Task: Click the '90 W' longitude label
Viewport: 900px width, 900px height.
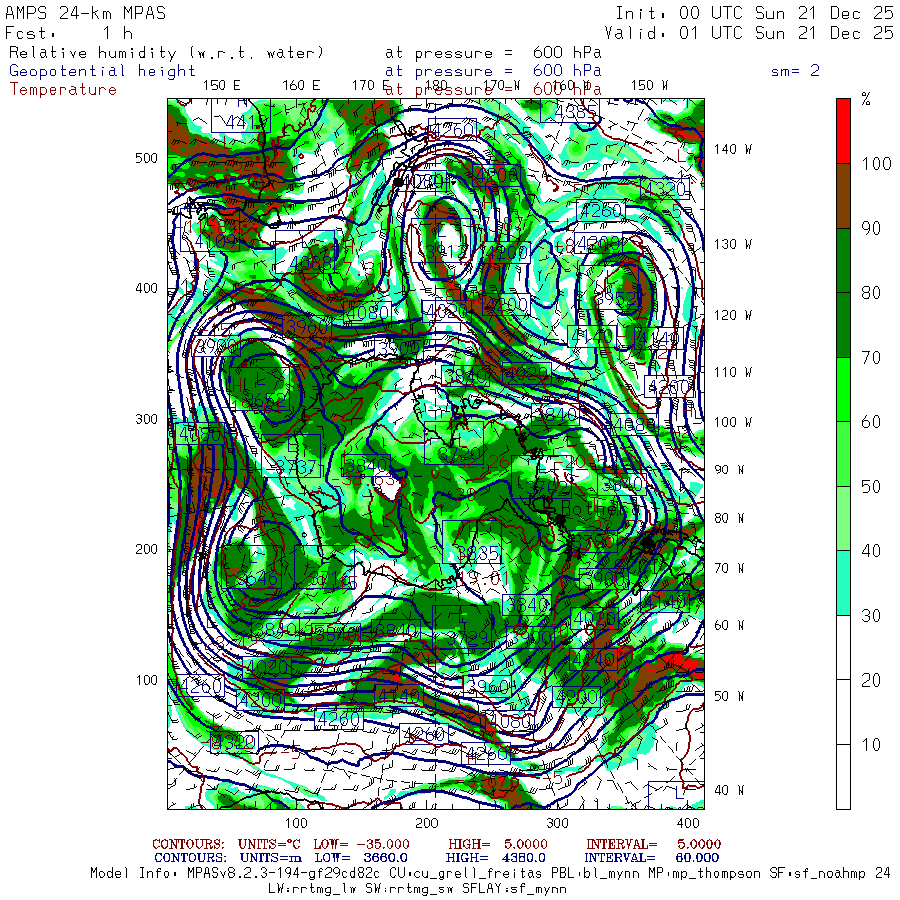Action: (729, 470)
